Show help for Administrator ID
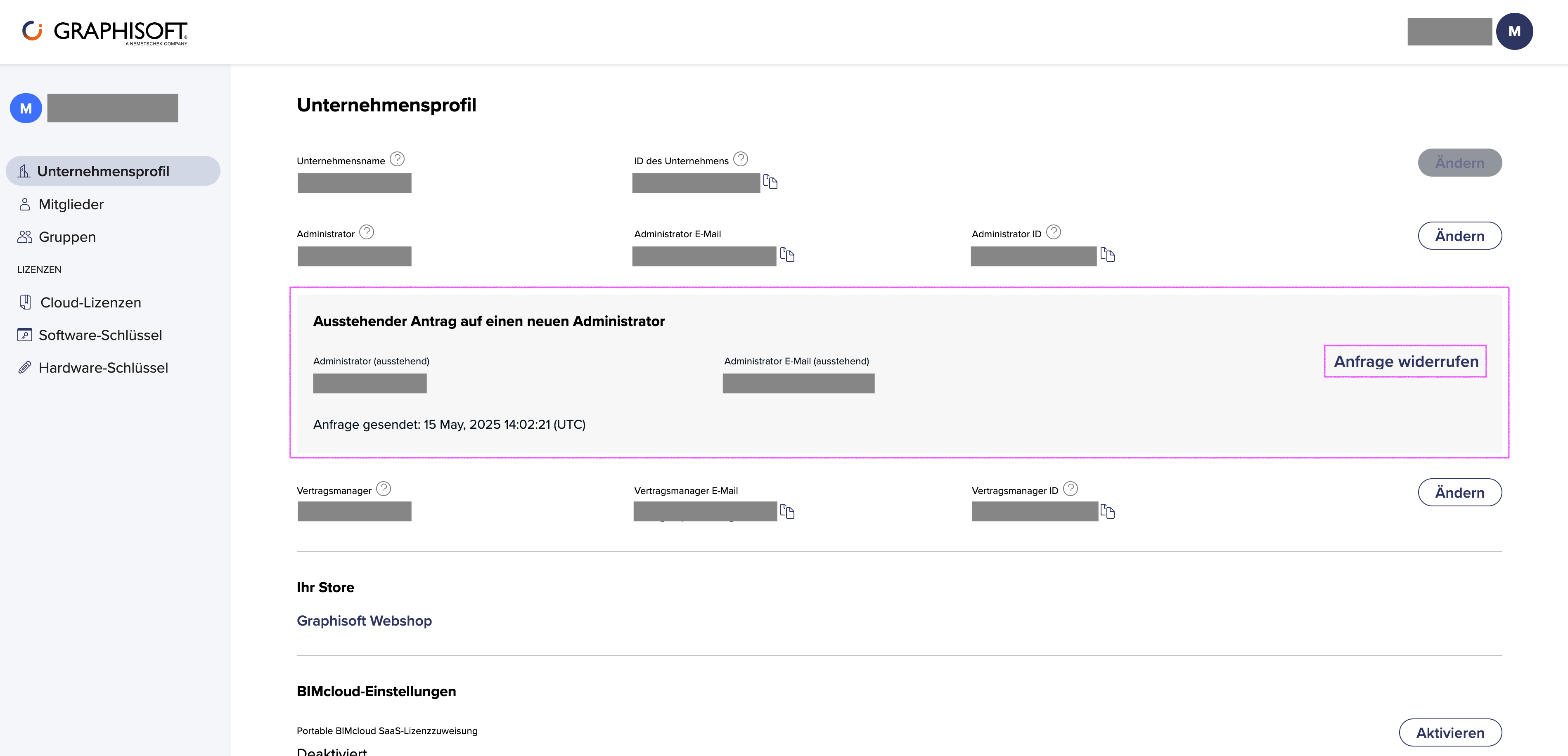The image size is (1568, 756). pyautogui.click(x=1053, y=232)
